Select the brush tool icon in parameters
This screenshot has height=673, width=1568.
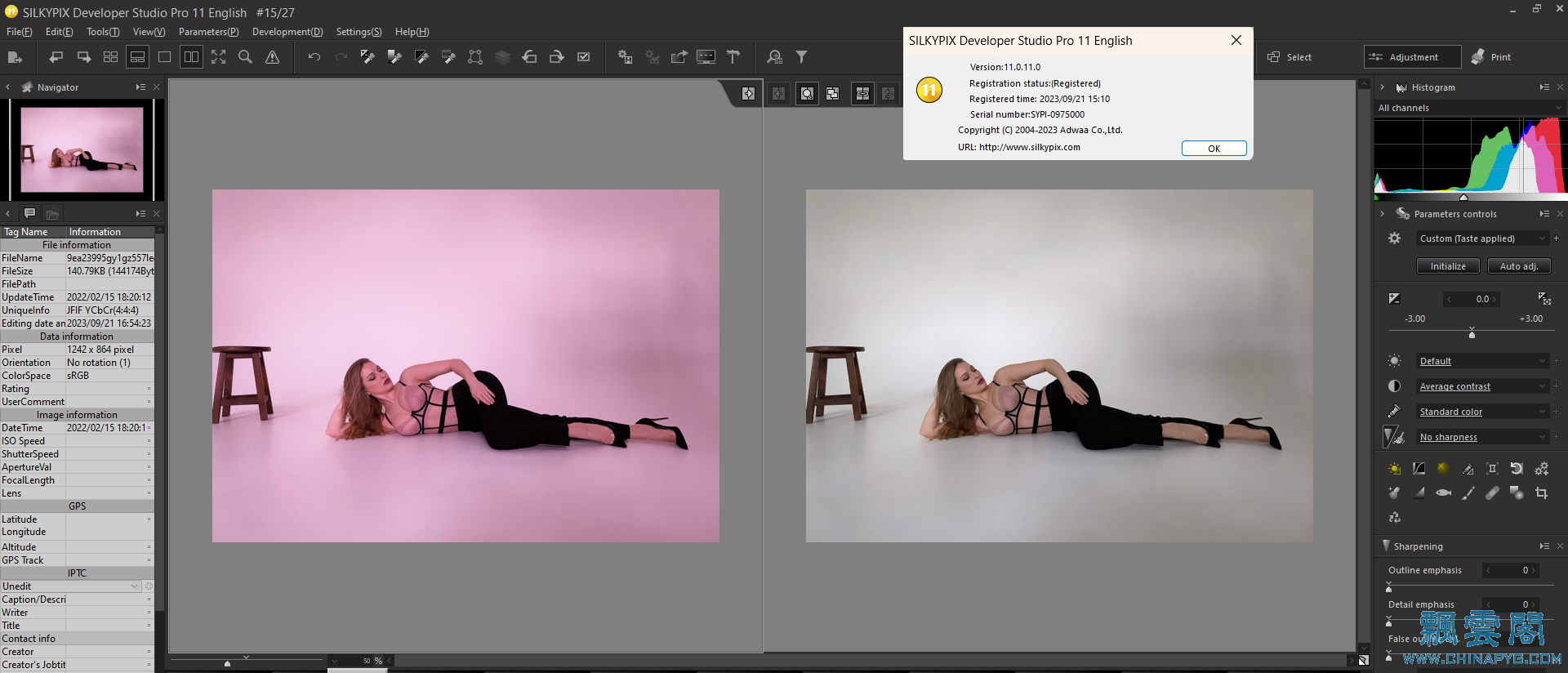point(1468,493)
